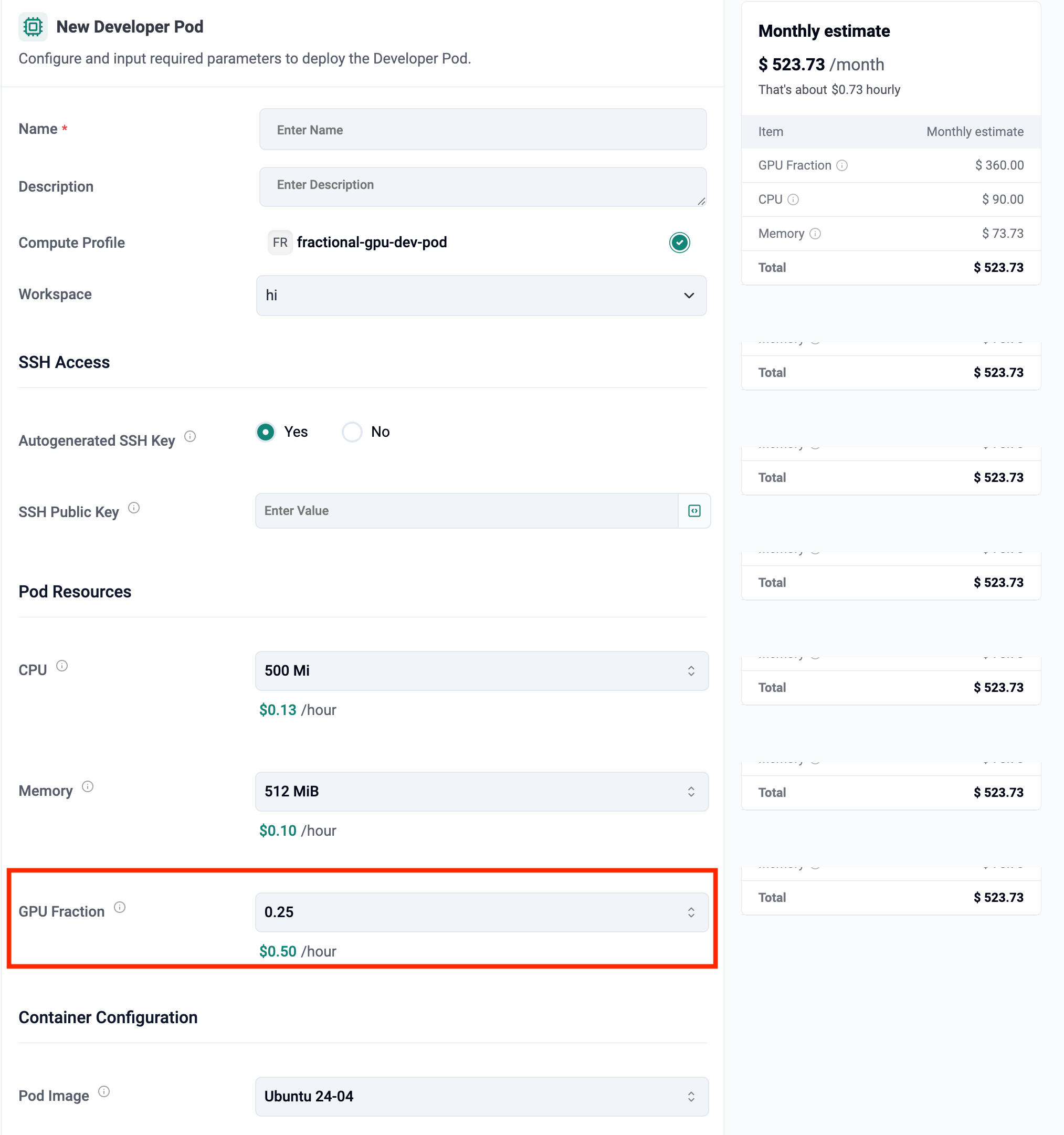The width and height of the screenshot is (1064, 1135).
Task: Click the green checkmark on fractional-gpu-dev-pod profile
Action: [679, 243]
